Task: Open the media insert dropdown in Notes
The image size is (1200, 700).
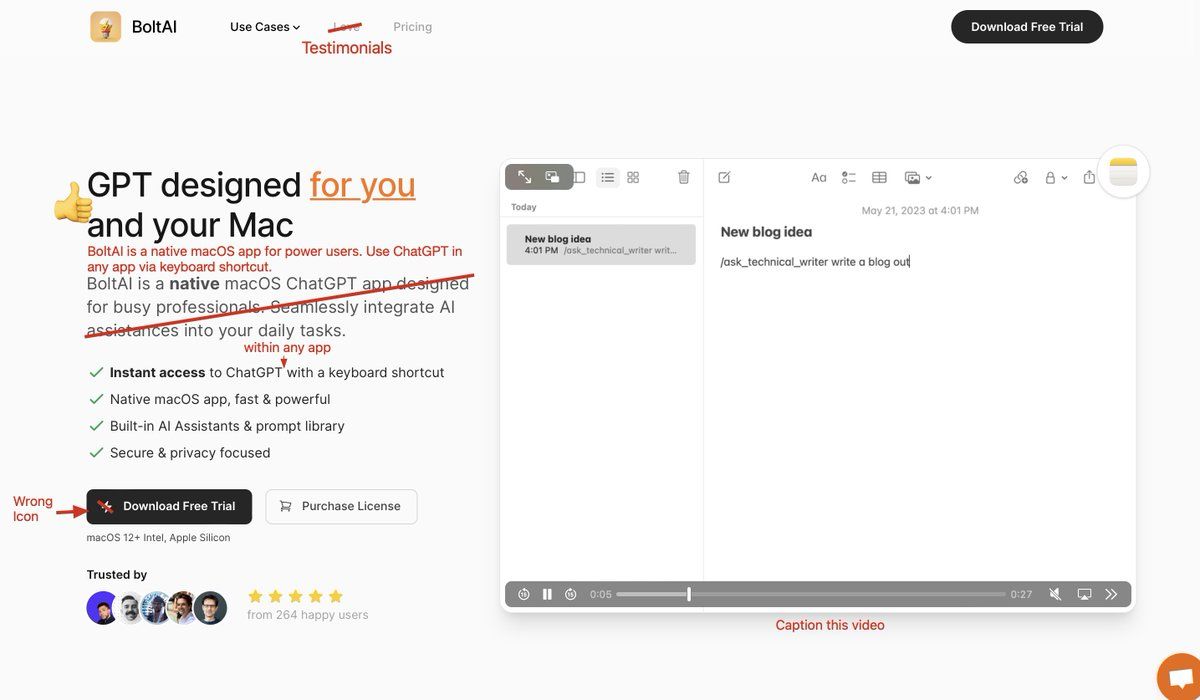Action: (918, 177)
